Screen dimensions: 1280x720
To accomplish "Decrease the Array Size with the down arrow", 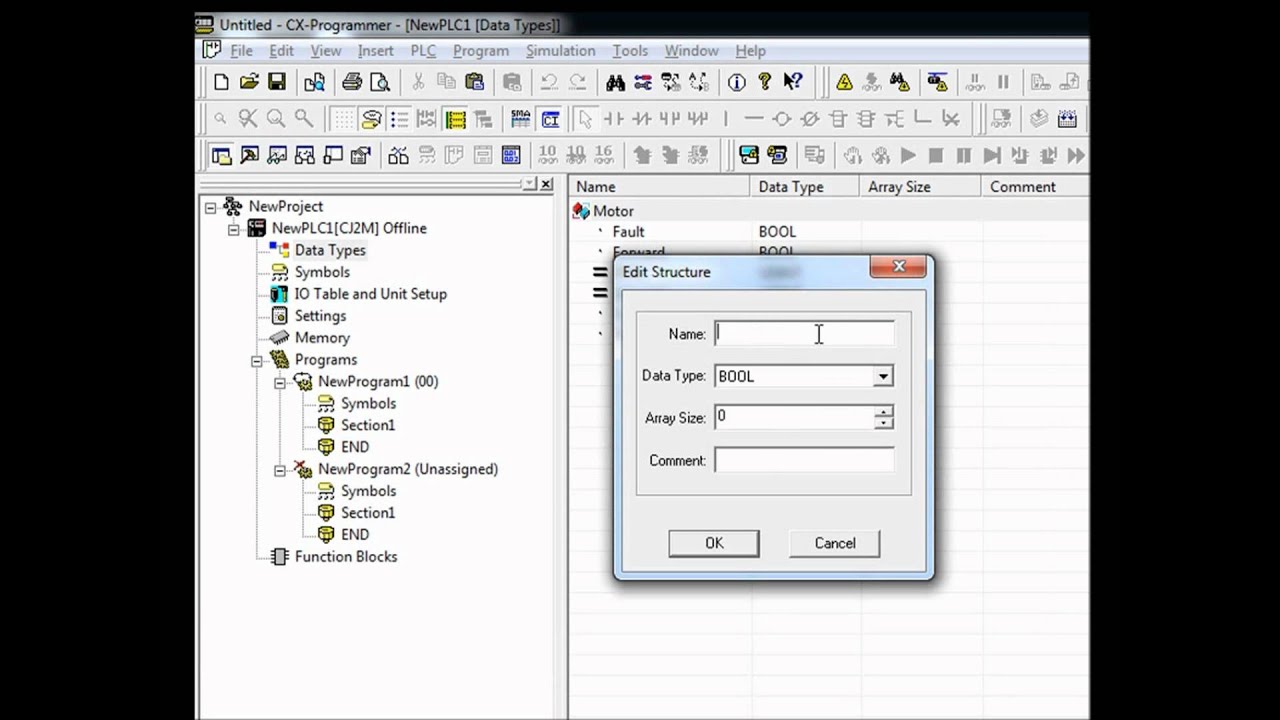I will coord(883,423).
